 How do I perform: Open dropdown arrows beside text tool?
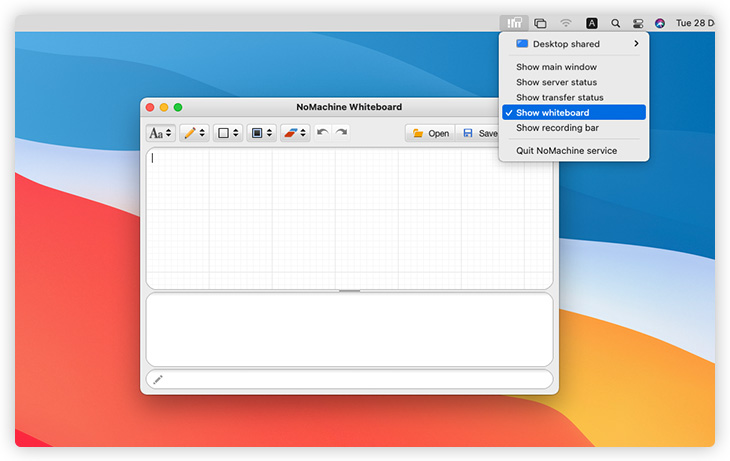(169, 133)
